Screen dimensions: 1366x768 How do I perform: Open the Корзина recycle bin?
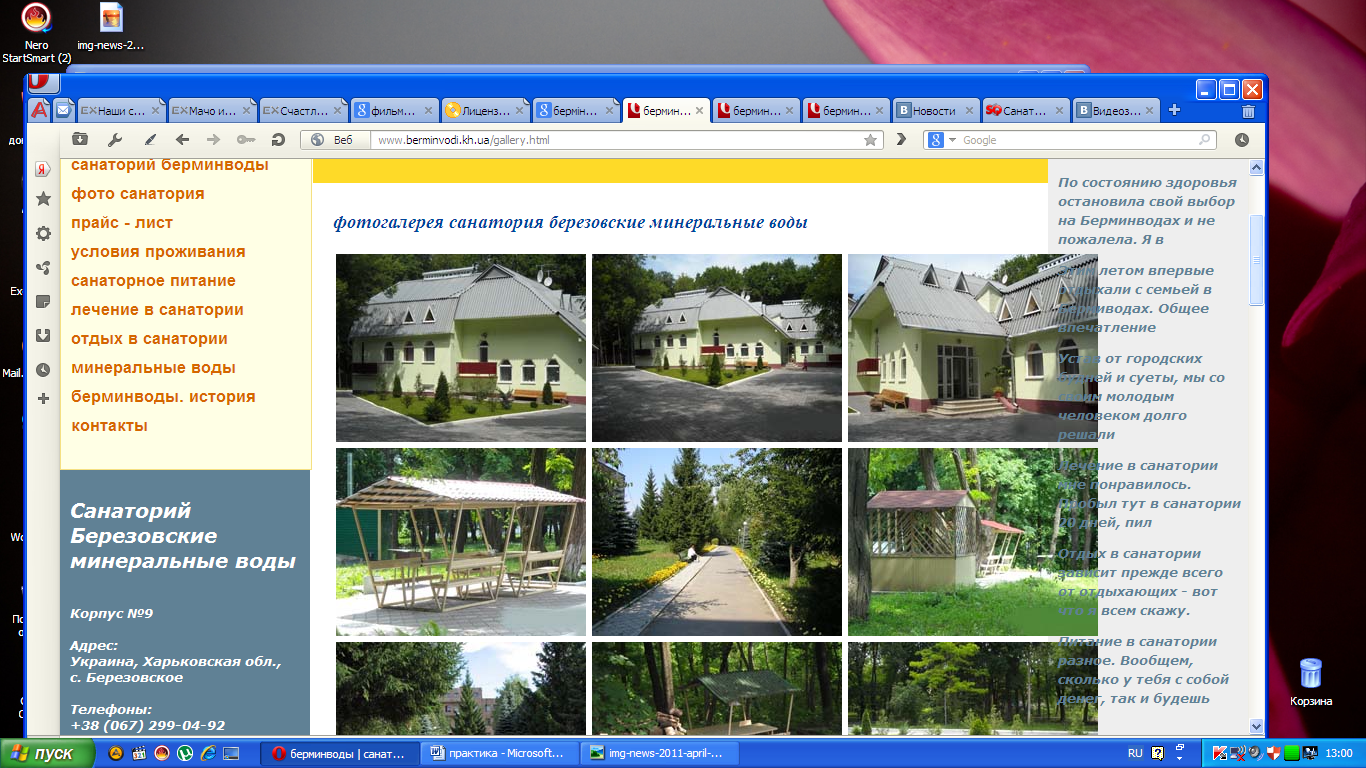(x=1311, y=682)
